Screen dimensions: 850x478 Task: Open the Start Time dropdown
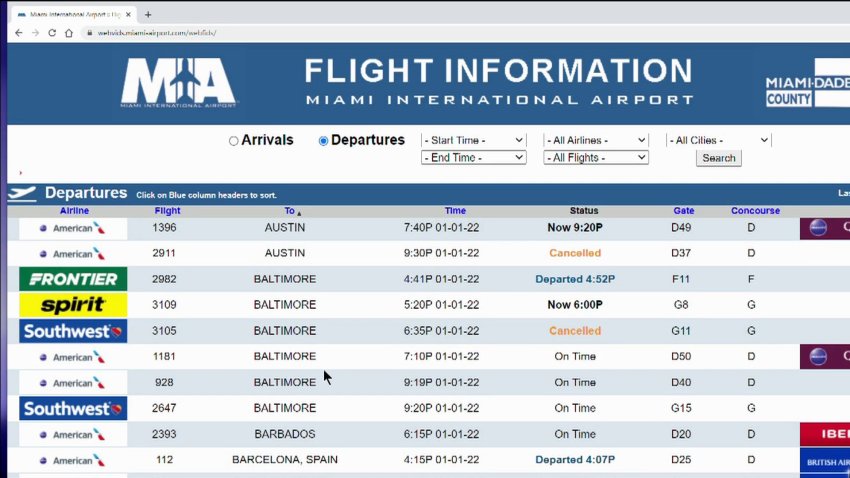[x=473, y=140]
